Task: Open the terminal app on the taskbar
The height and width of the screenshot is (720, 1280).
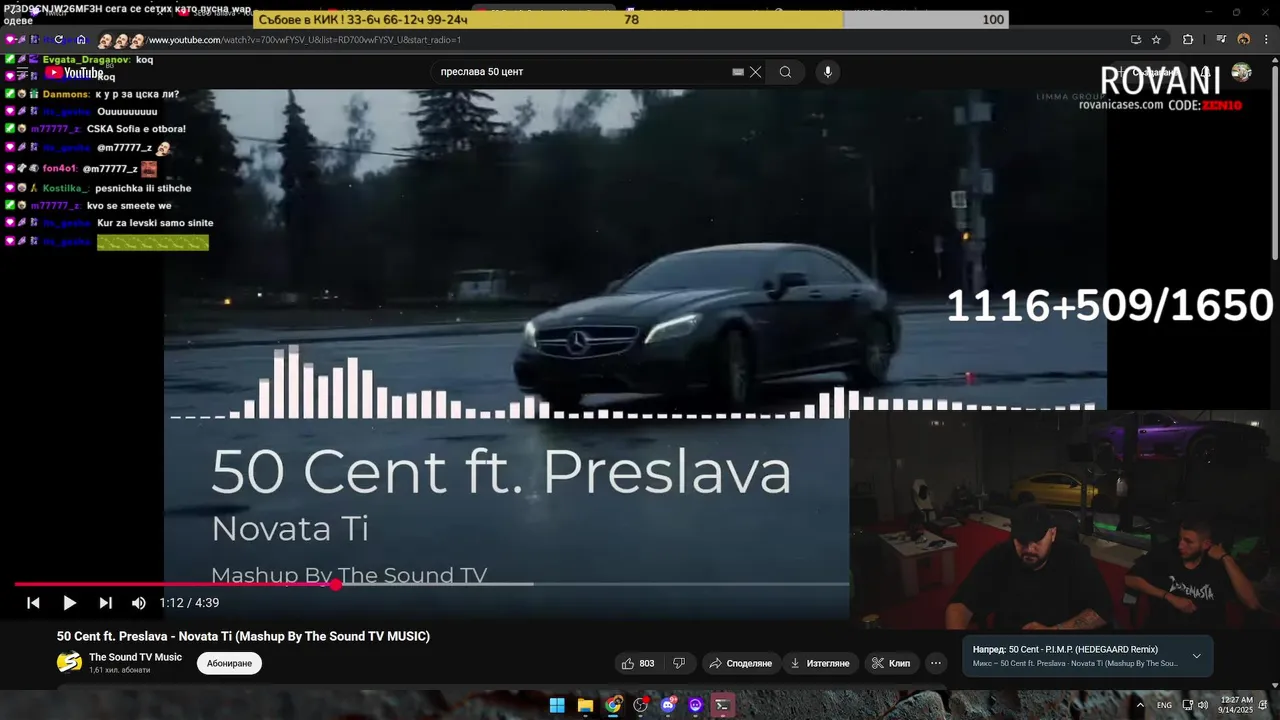Action: pyautogui.click(x=722, y=705)
